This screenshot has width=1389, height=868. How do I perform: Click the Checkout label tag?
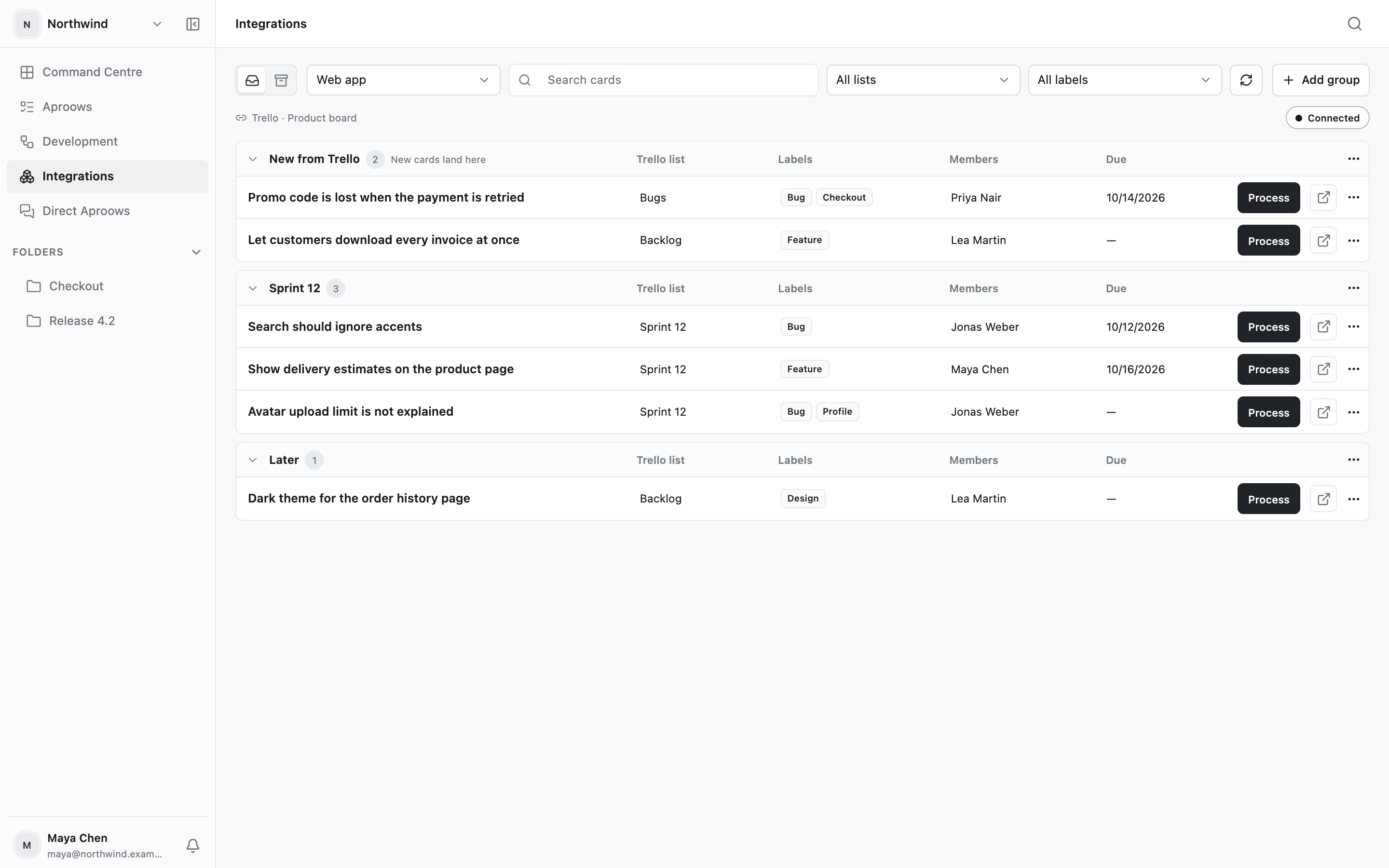tap(844, 198)
